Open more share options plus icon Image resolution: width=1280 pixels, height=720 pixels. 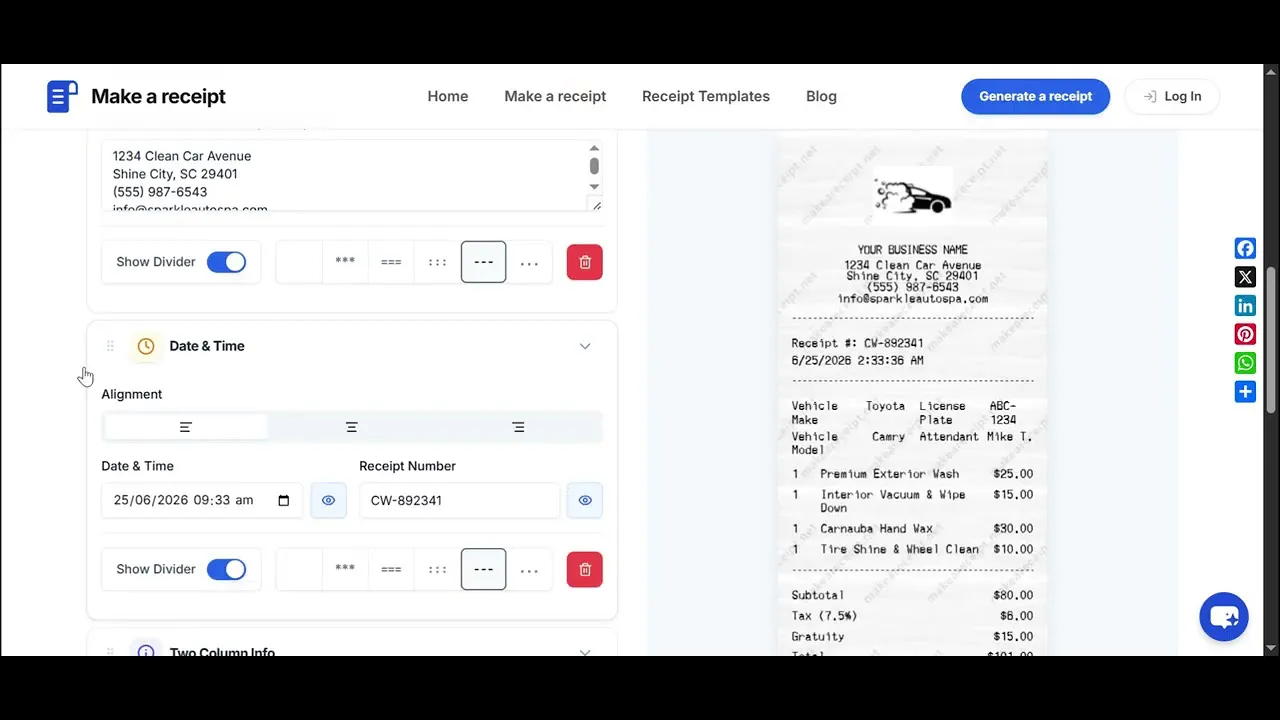pyautogui.click(x=1245, y=391)
